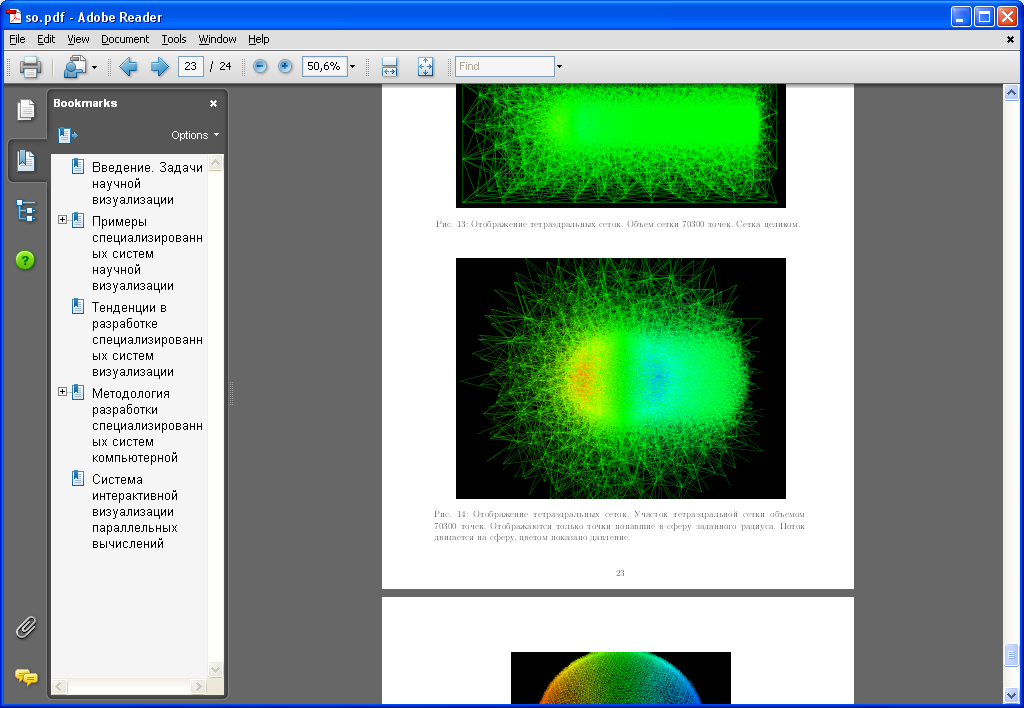Click the page number field

(191, 67)
